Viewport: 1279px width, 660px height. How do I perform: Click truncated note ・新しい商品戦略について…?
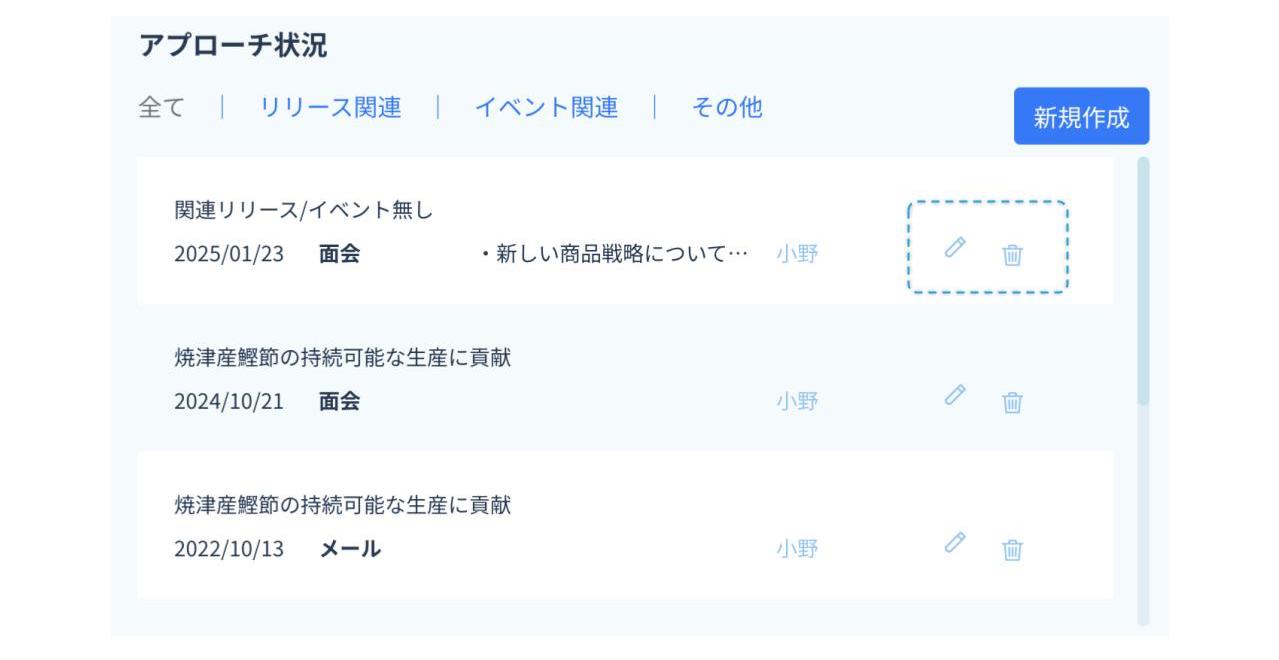[x=614, y=254]
